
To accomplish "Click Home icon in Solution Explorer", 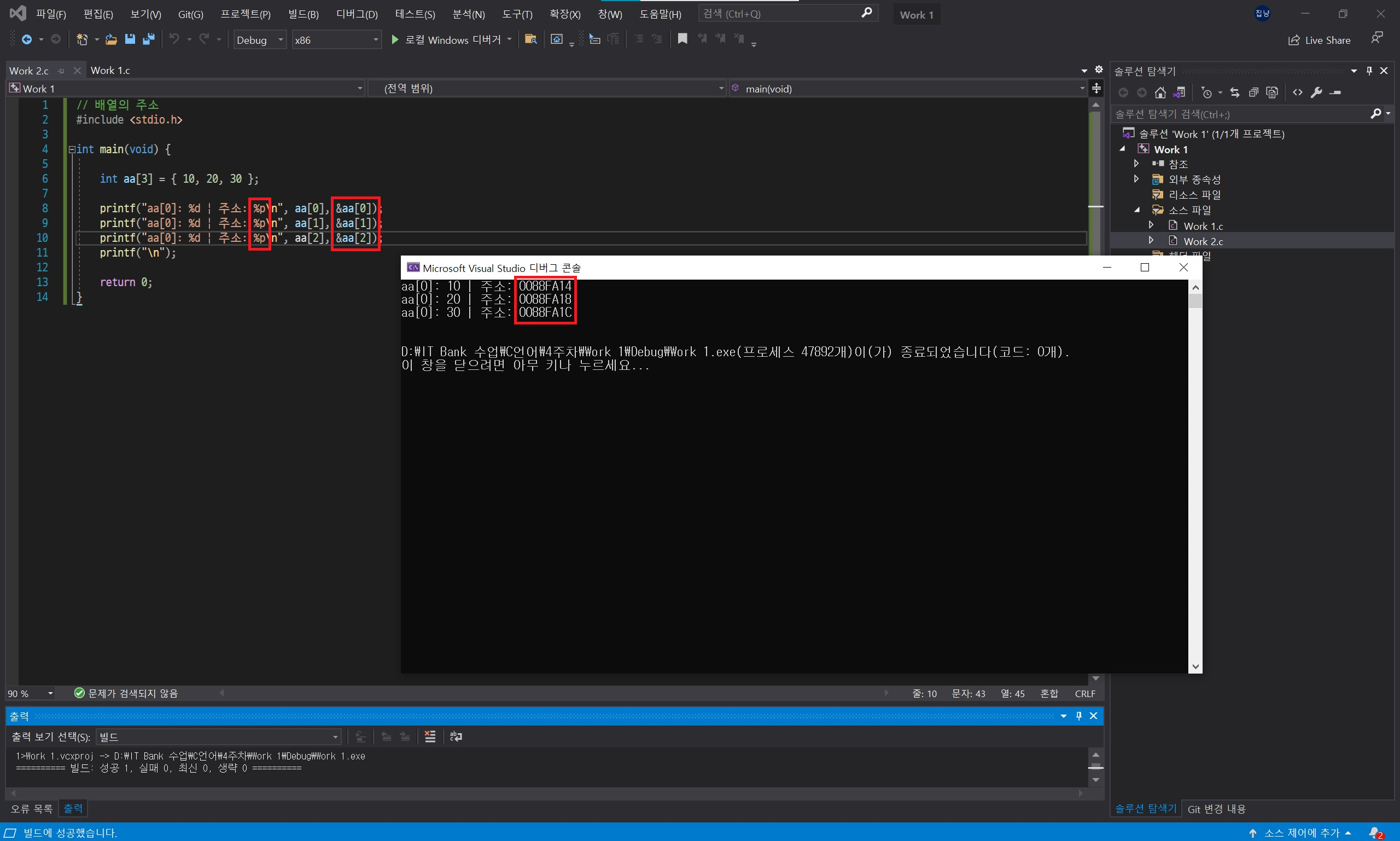I will tap(1160, 92).
